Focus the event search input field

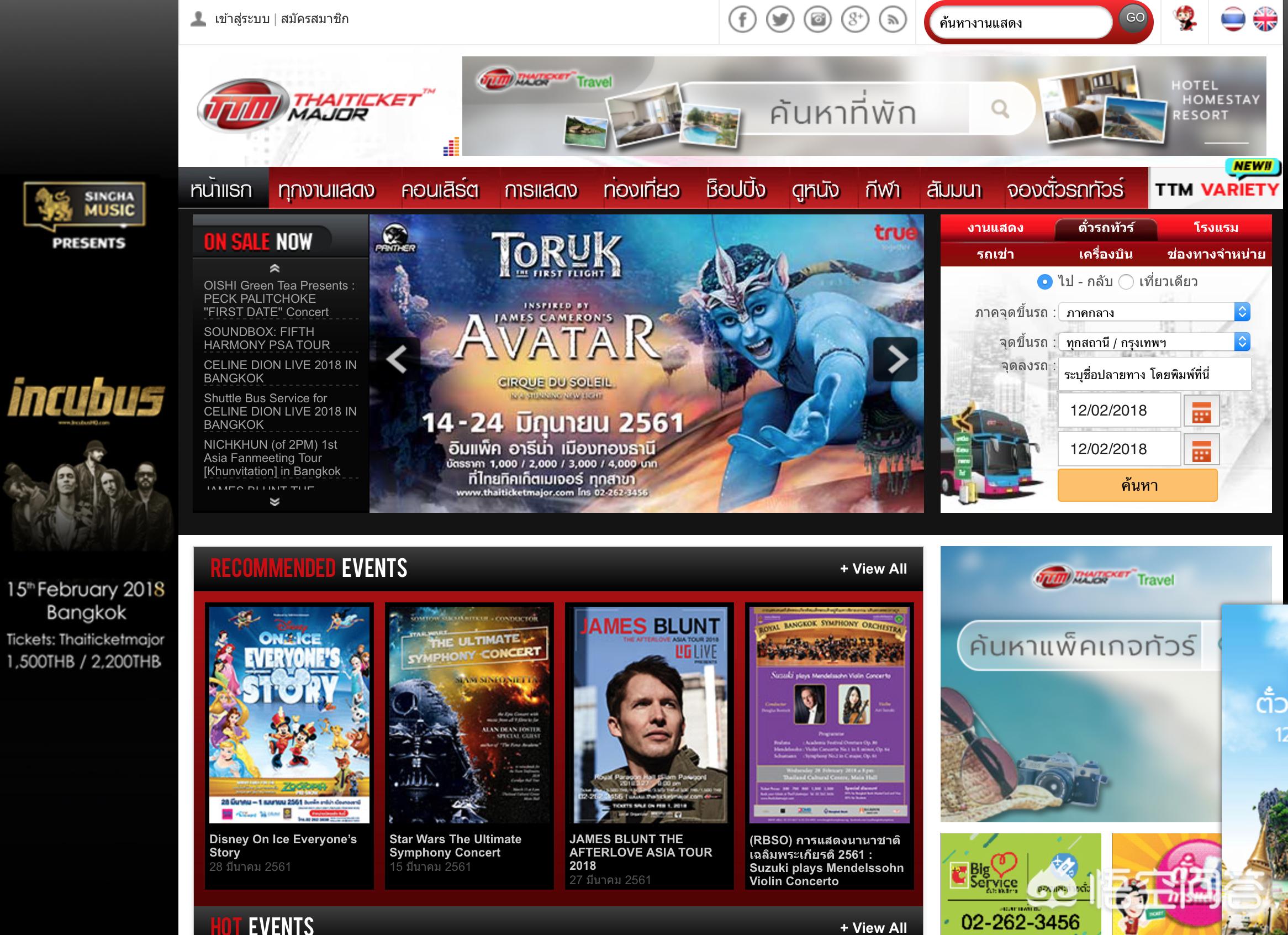pos(1021,23)
